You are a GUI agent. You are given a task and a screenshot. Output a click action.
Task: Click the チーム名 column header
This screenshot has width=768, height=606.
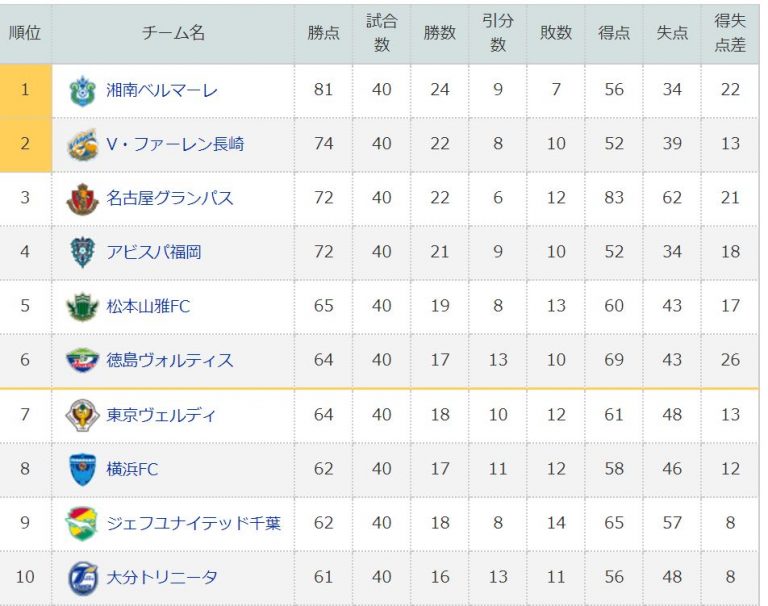pos(173,33)
